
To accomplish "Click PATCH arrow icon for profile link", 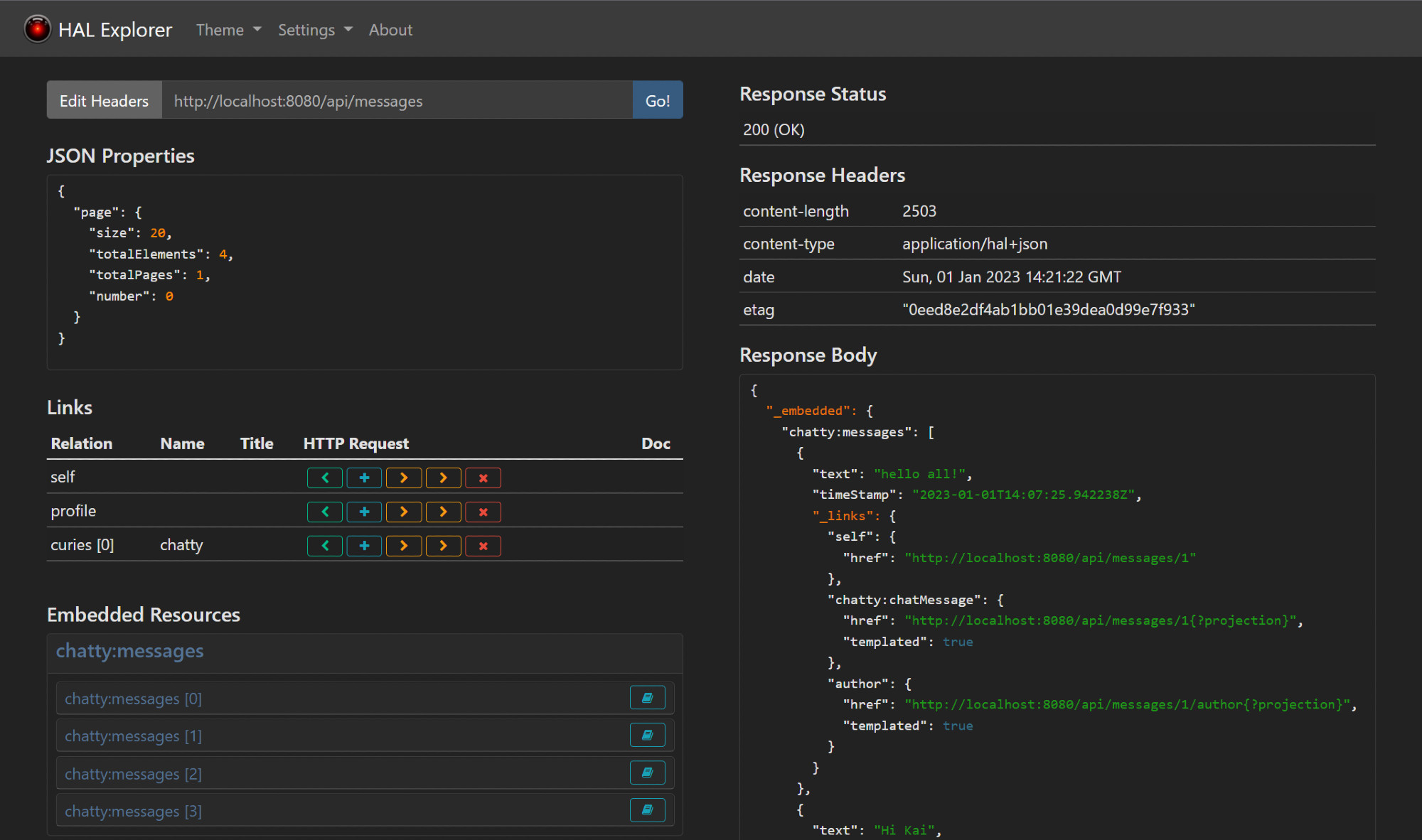I will click(444, 512).
